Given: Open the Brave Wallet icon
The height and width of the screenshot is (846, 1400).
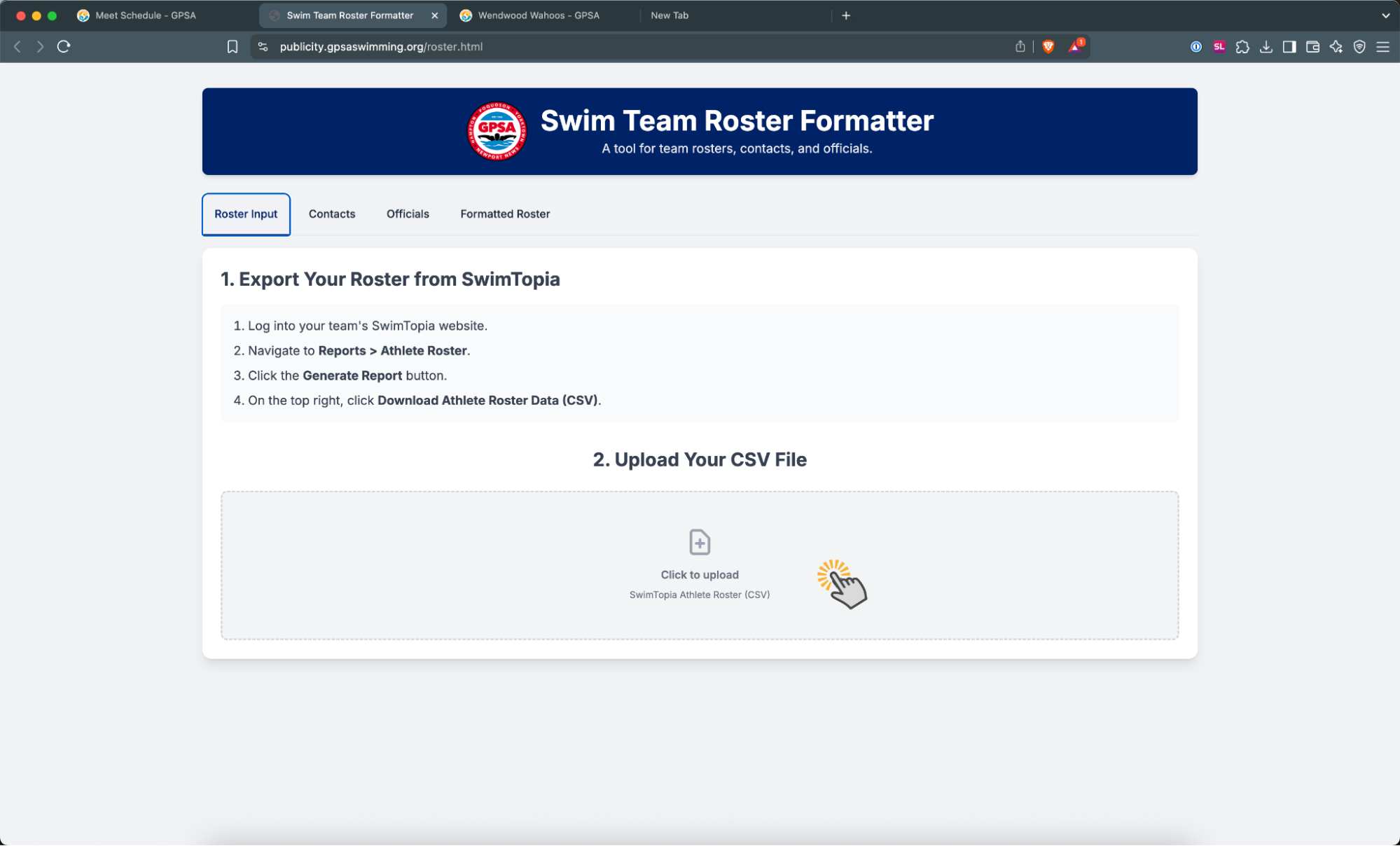Looking at the screenshot, I should [1312, 47].
